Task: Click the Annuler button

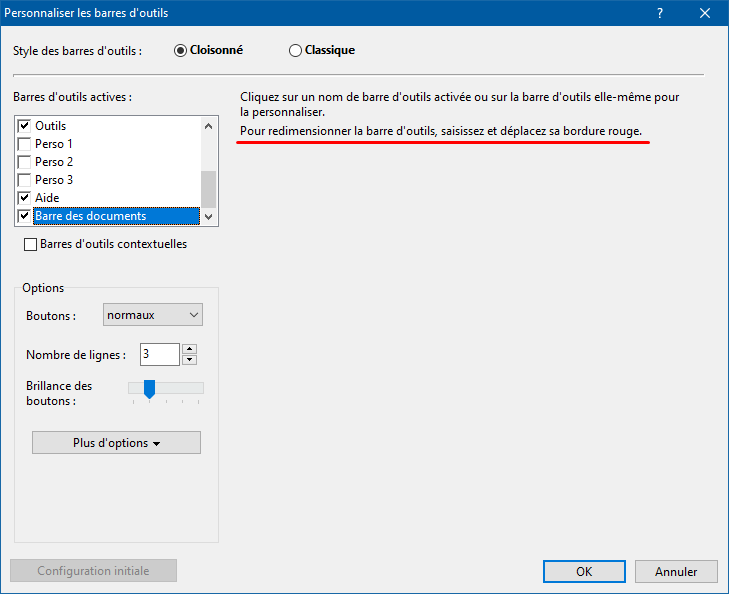Action: click(676, 572)
